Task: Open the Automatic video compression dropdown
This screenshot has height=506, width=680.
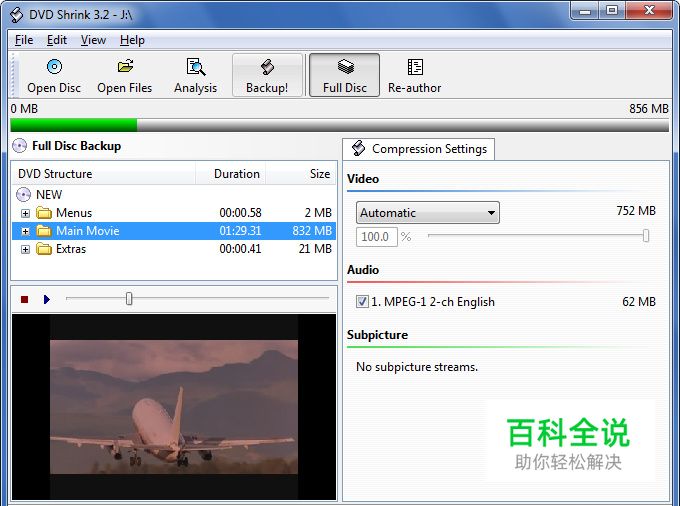Action: [x=428, y=213]
